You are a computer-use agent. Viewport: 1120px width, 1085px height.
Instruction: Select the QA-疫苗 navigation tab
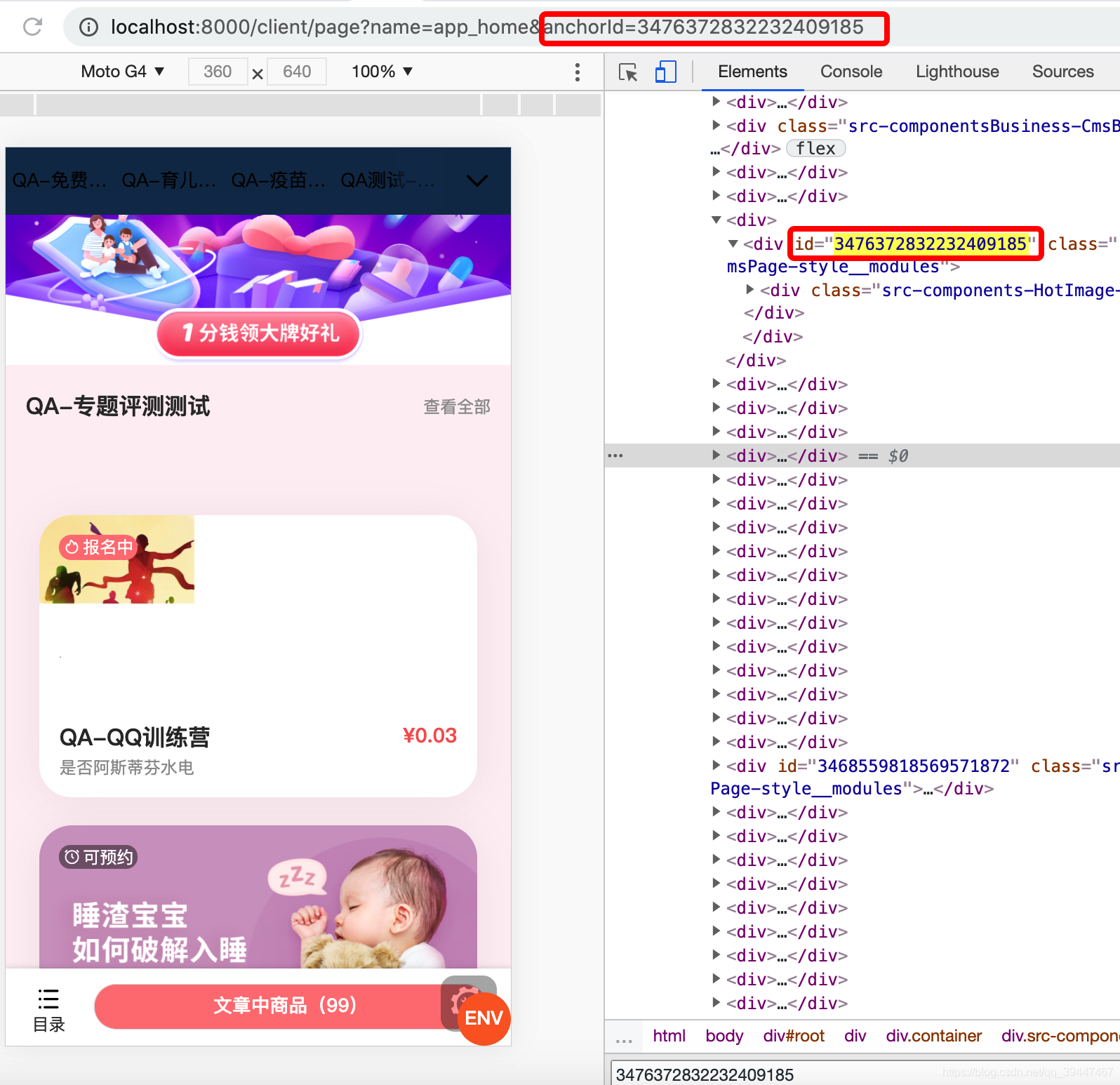(x=278, y=180)
